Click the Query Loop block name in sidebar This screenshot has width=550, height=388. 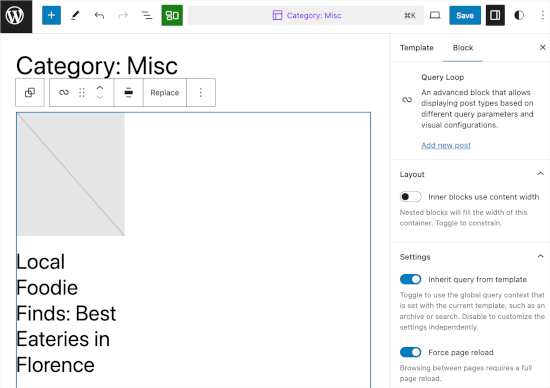click(442, 77)
